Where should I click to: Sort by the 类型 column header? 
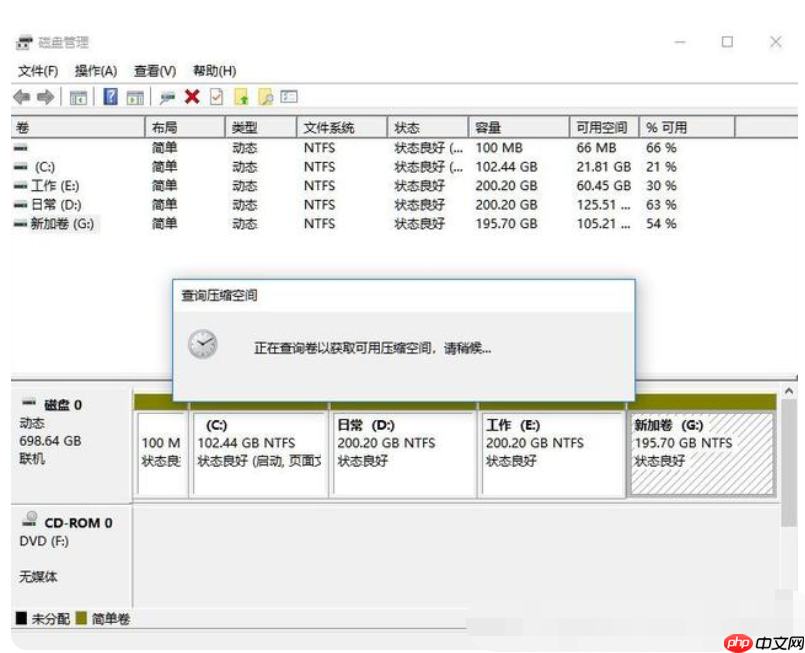[261, 127]
